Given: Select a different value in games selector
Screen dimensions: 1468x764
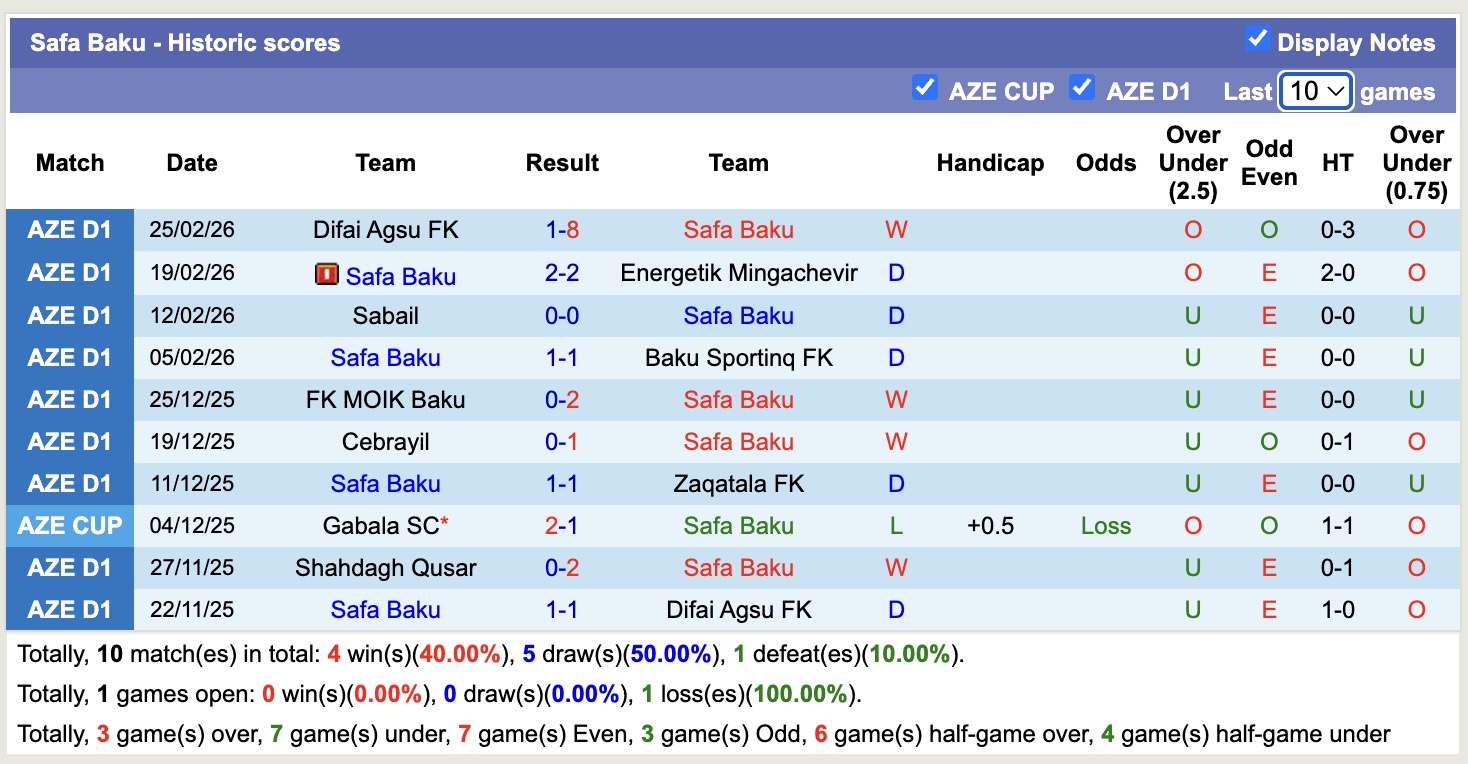Looking at the screenshot, I should [x=1315, y=90].
